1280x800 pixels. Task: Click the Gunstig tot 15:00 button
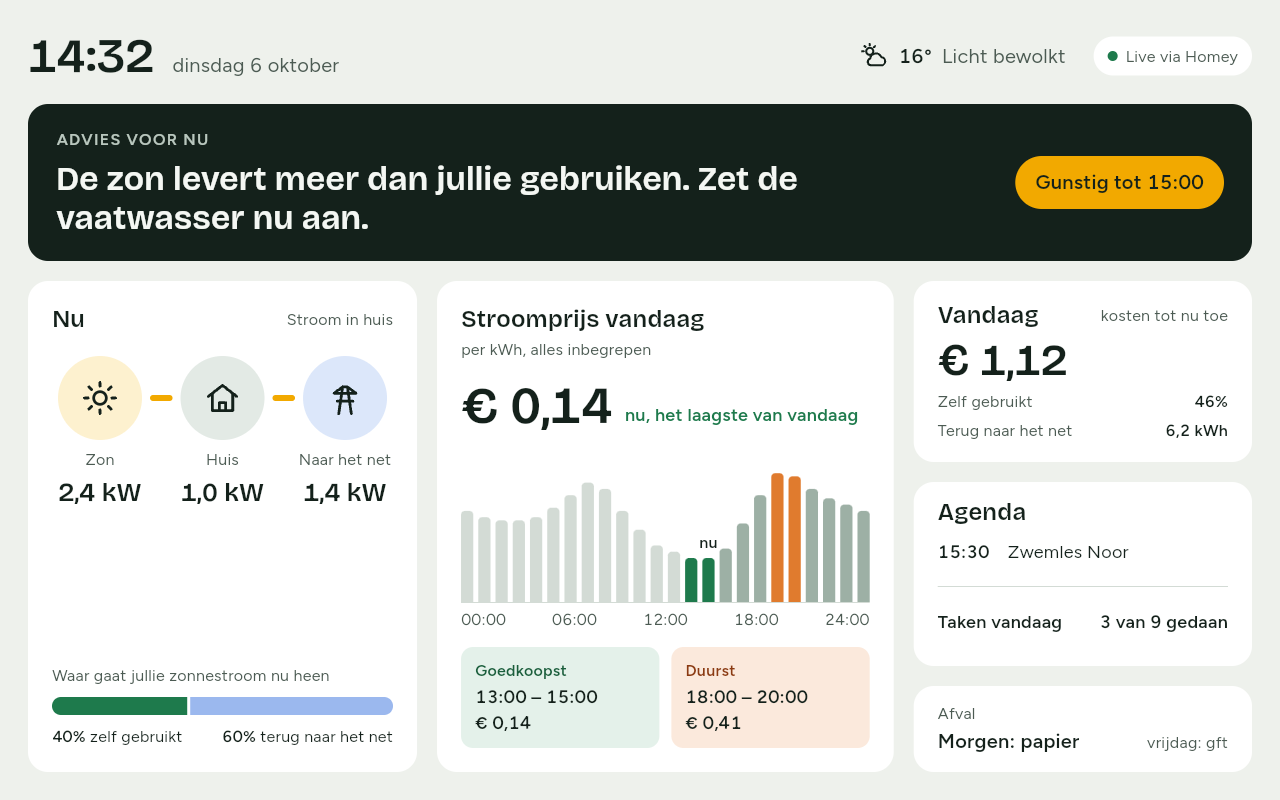pyautogui.click(x=1119, y=182)
